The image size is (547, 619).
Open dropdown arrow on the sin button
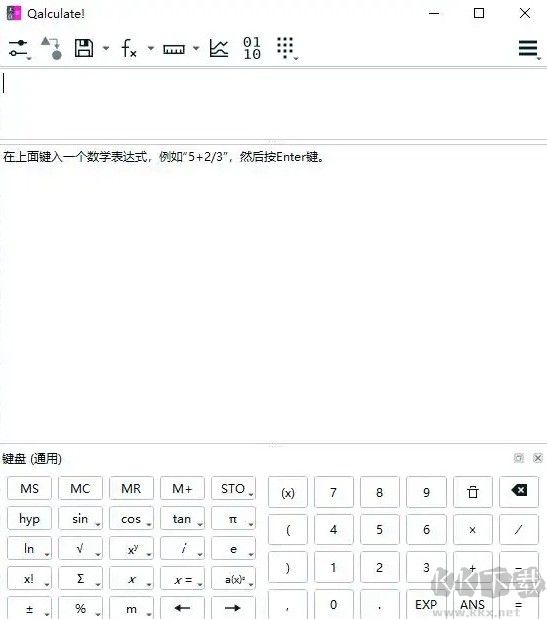pyautogui.click(x=97, y=525)
